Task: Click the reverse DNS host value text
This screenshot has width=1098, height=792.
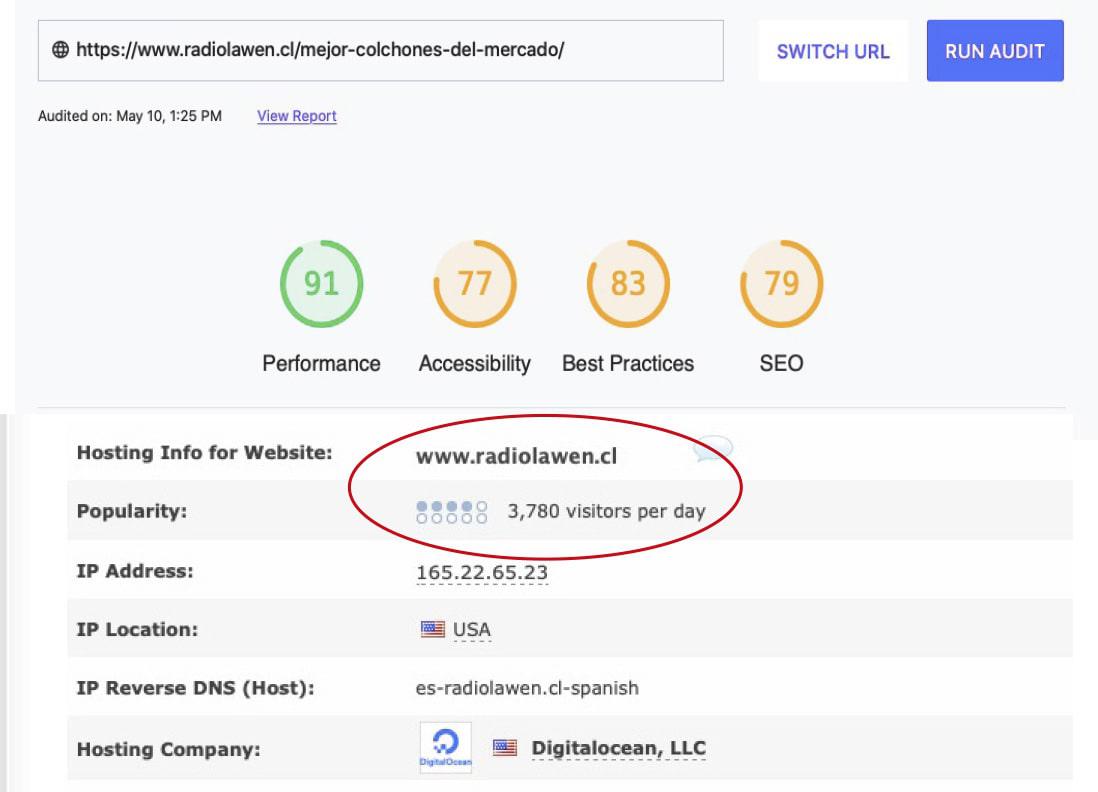Action: click(x=527, y=688)
